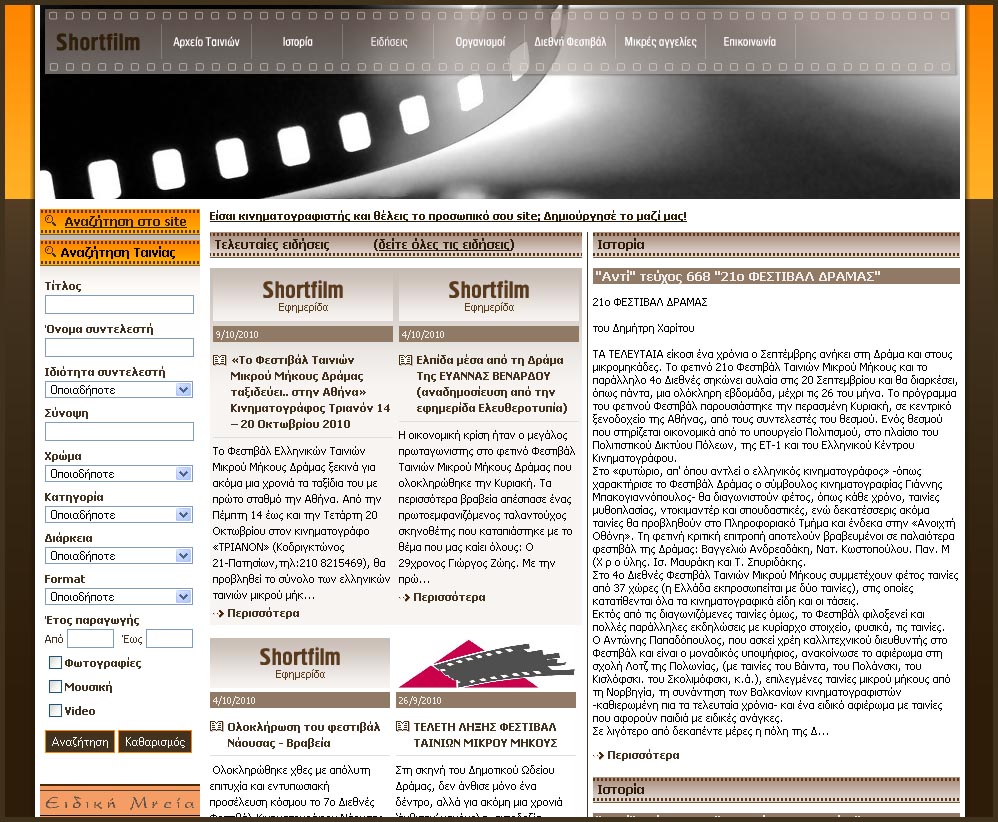
Task: Click the arrow icon before Περισσότερα in the Ιστορία column
Action: [x=598, y=755]
